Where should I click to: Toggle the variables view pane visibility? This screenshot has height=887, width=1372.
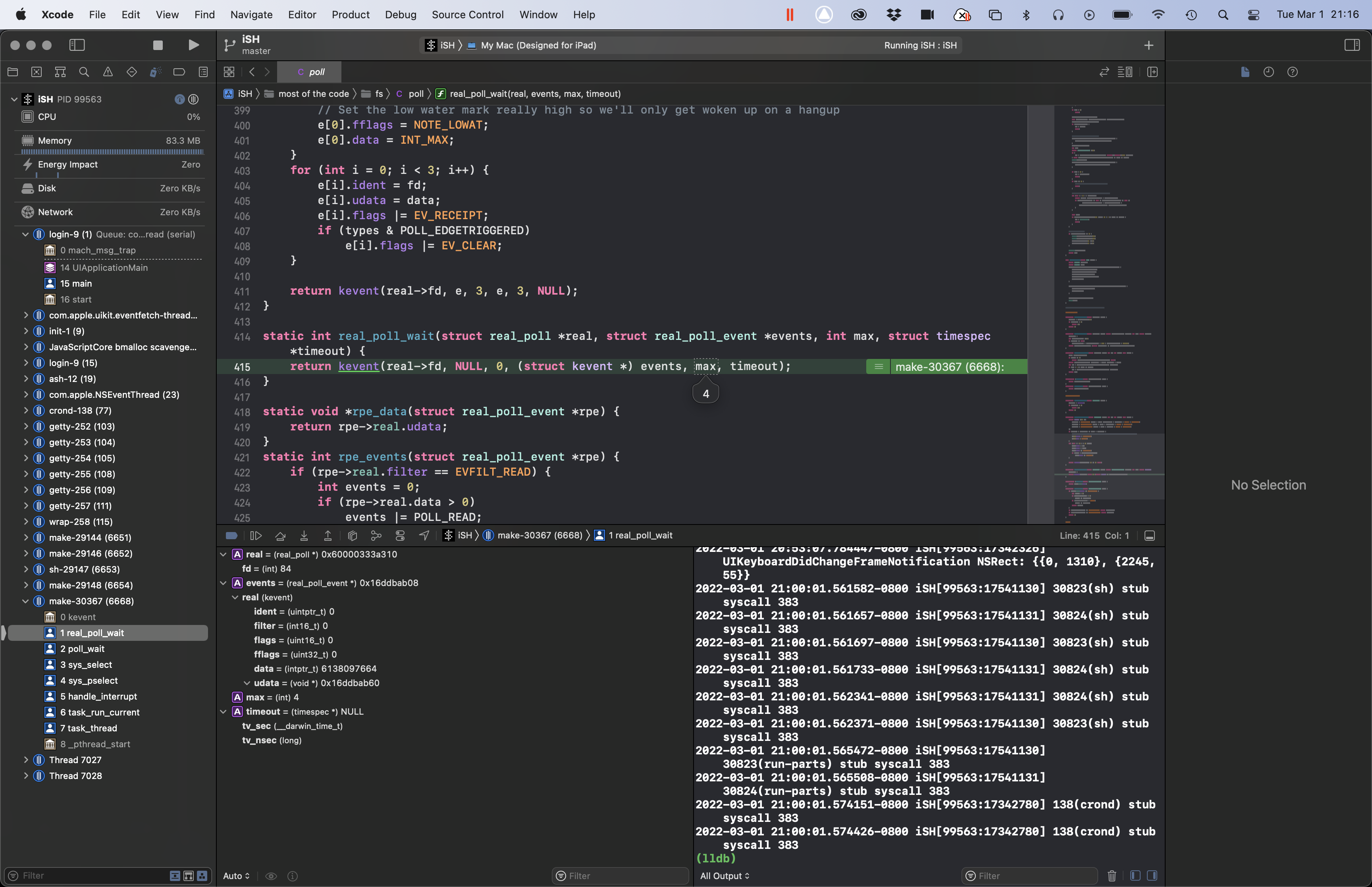1135,876
